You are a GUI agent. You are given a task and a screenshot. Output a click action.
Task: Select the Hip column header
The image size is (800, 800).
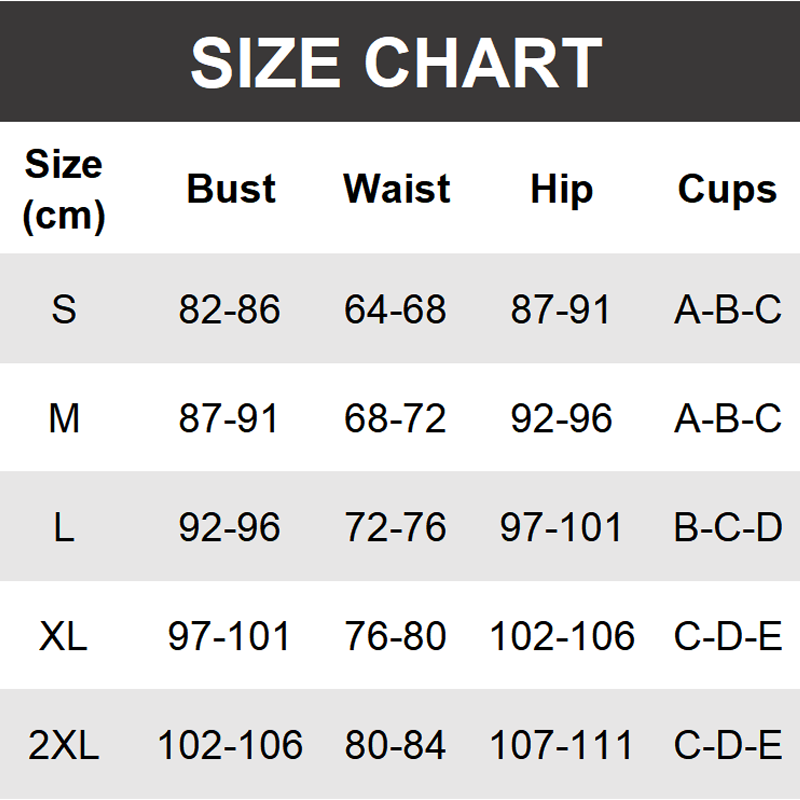(x=561, y=189)
